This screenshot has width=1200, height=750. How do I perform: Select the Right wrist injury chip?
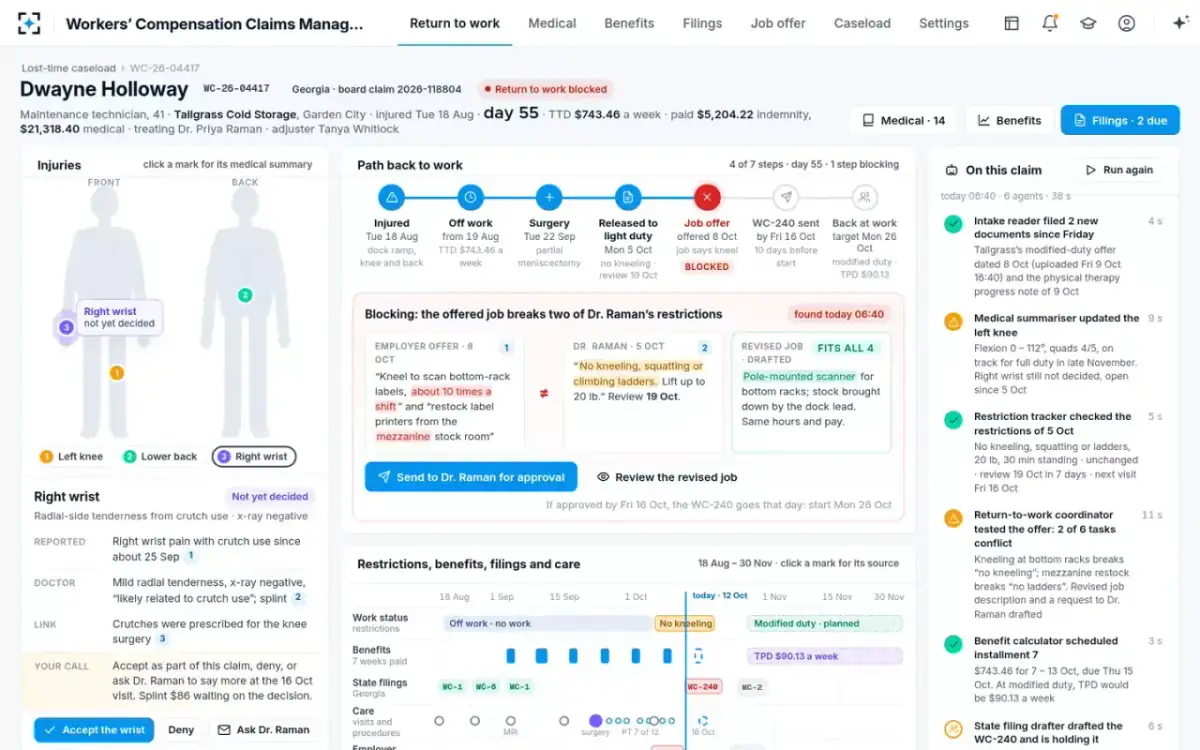(x=254, y=457)
